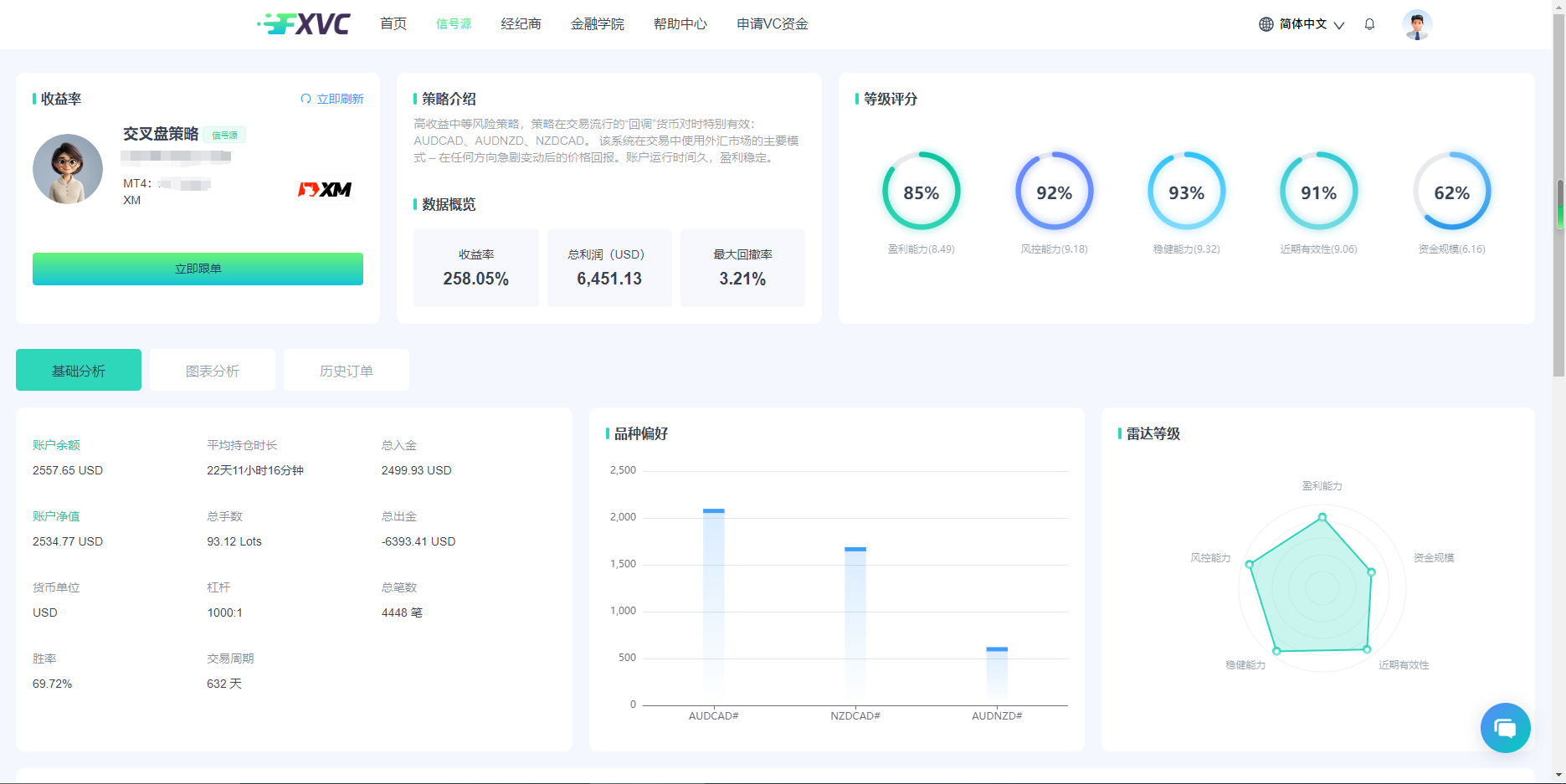Click the 62% fund size rating ring
Viewport: 1566px width, 784px height.
click(x=1451, y=192)
